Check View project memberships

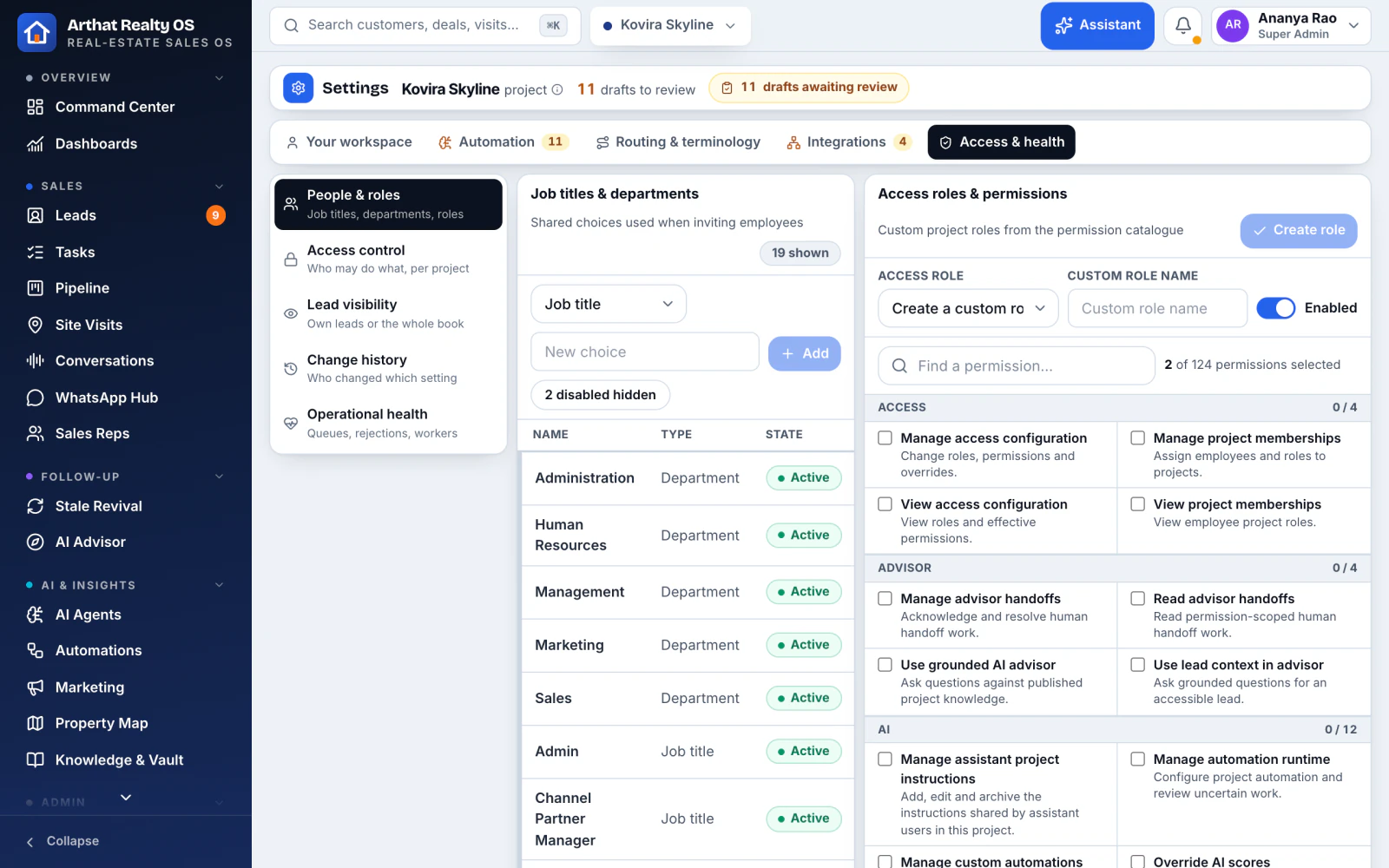(1137, 504)
